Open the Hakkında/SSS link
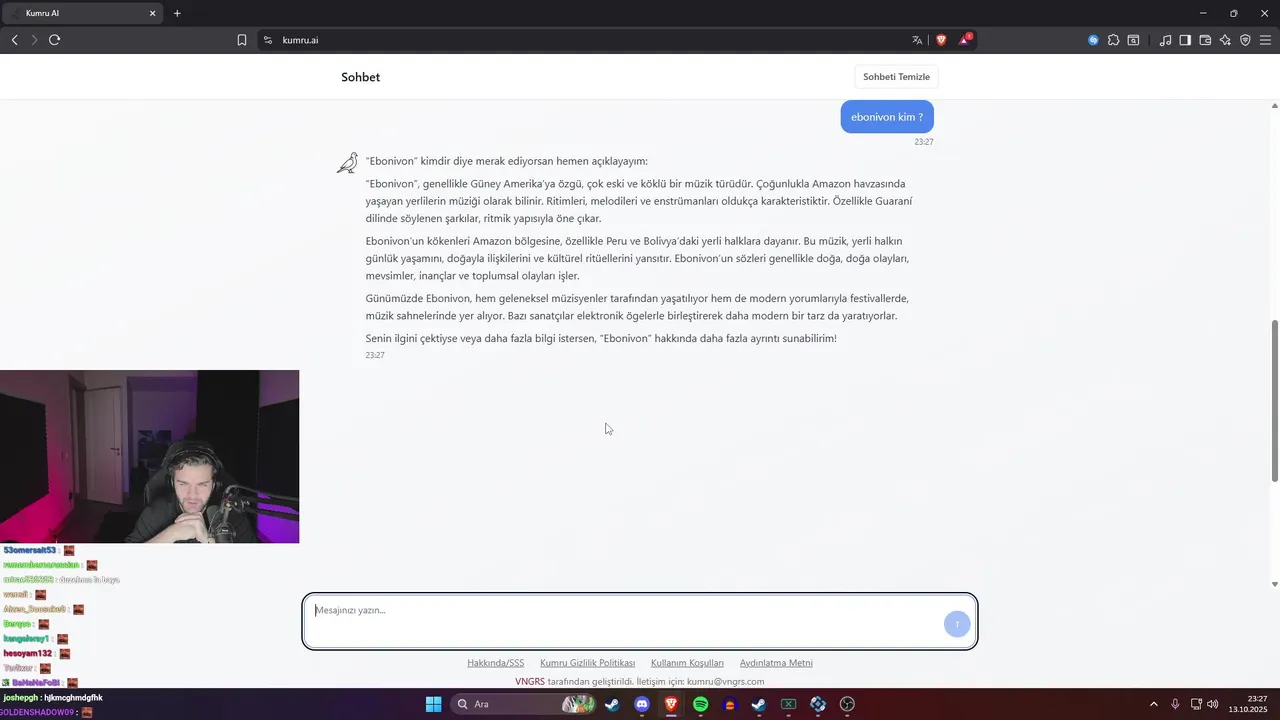The image size is (1280, 720). coord(495,663)
